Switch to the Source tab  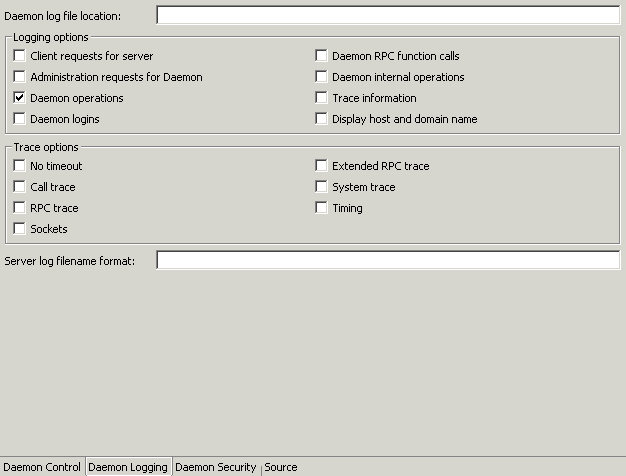[281, 467]
